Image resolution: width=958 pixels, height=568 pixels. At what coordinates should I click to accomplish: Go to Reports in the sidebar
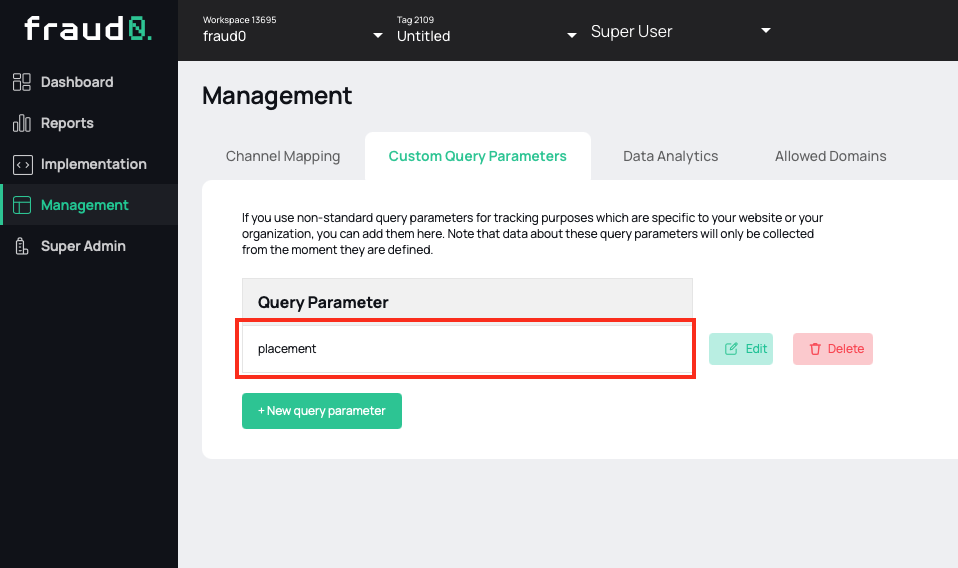(x=67, y=123)
